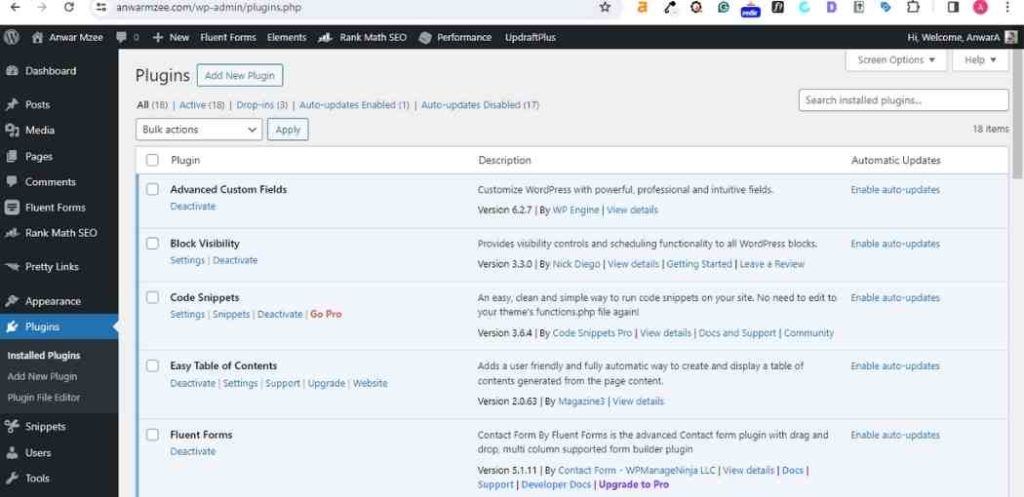
Task: Check the Code Snippets plugin checkbox
Action: [x=152, y=297]
